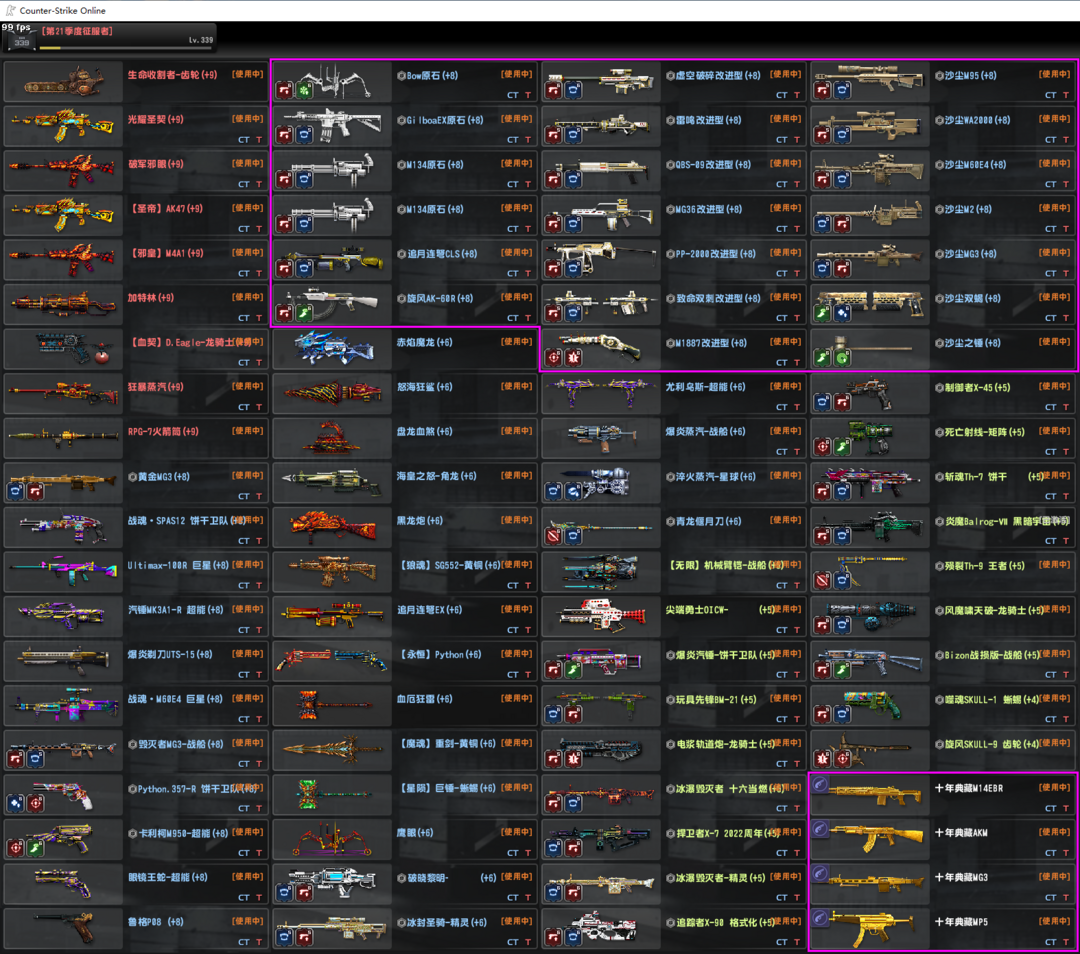Click the purple badge on 十年典藏M14EBR

pyautogui.click(x=820, y=784)
